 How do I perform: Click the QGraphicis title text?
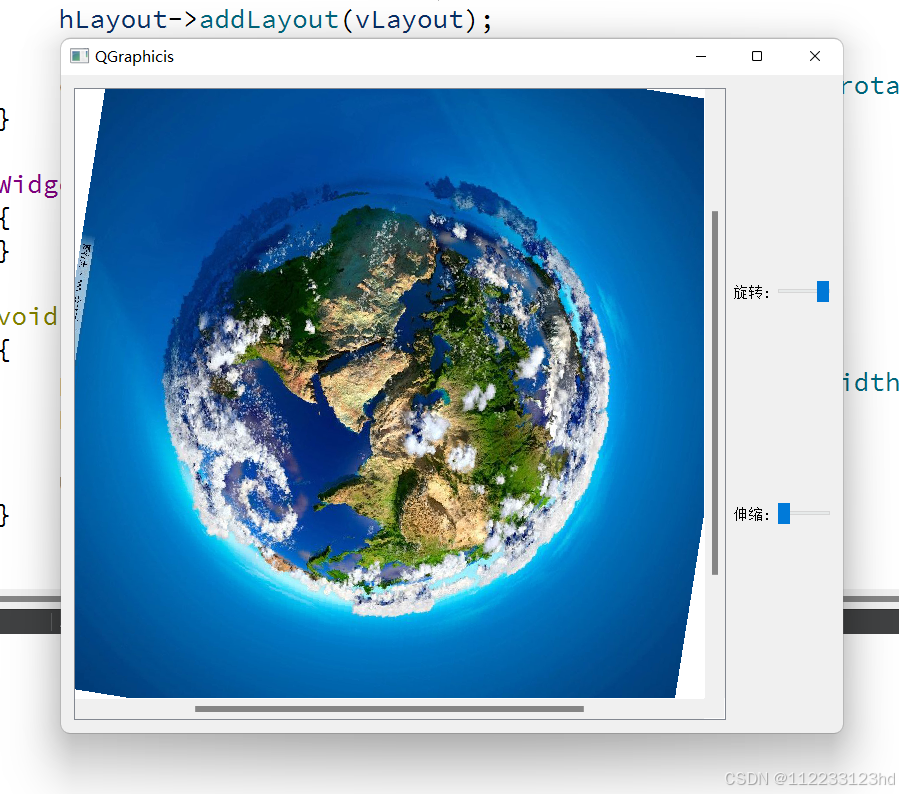[x=134, y=57]
